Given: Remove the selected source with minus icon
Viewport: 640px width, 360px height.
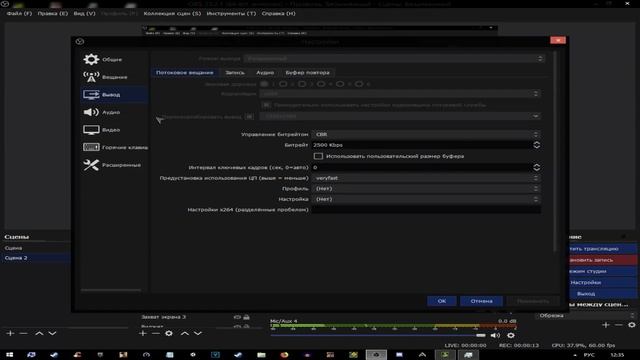Looking at the screenshot, I should 156,333.
